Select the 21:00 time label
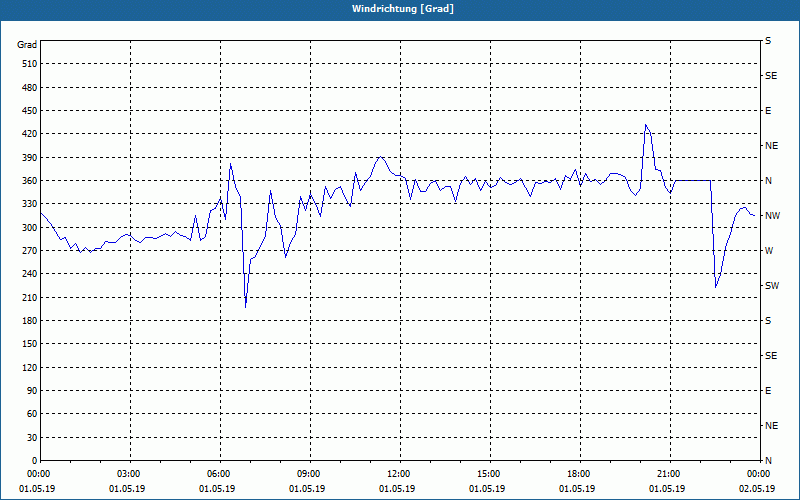This screenshot has width=800, height=500. [670, 474]
